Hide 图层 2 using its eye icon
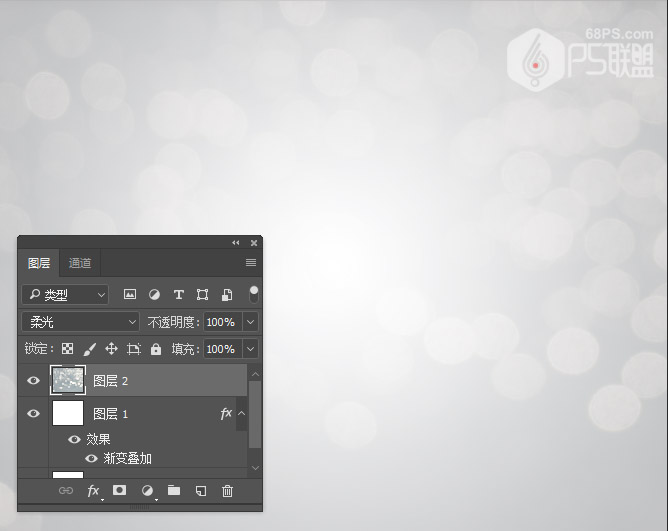 tap(33, 381)
